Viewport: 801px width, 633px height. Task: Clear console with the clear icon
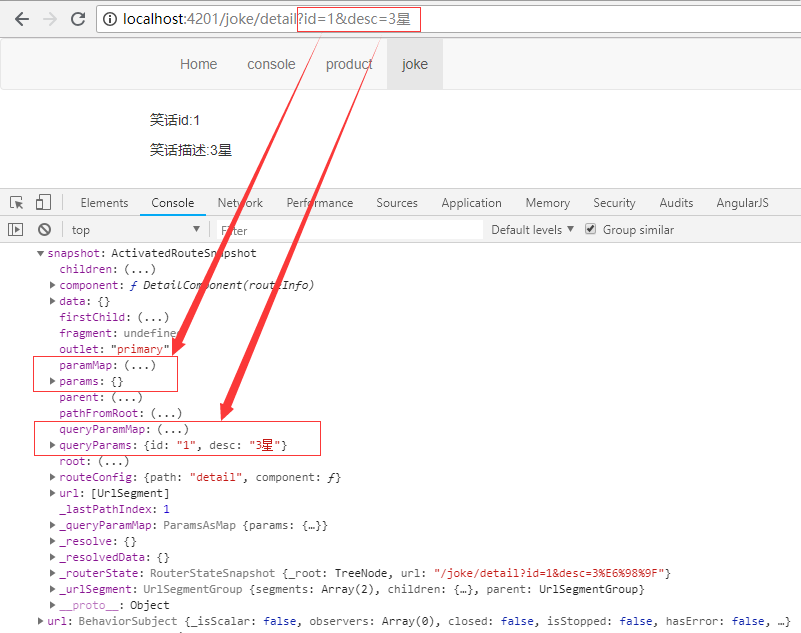[x=44, y=230]
